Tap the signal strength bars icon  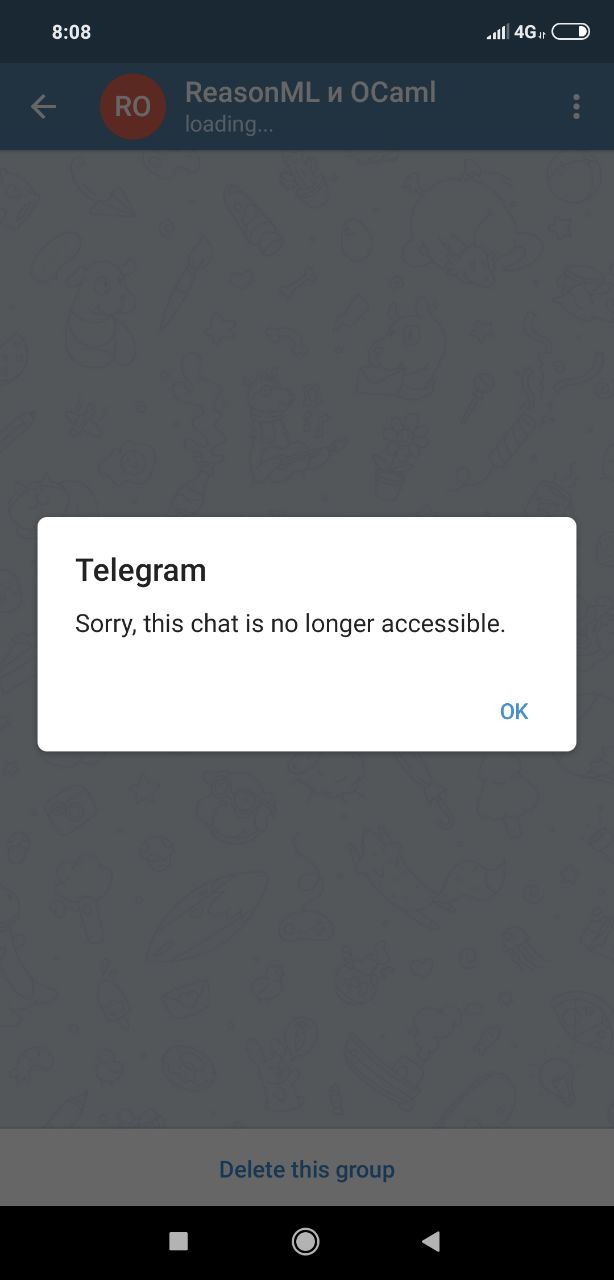point(497,32)
